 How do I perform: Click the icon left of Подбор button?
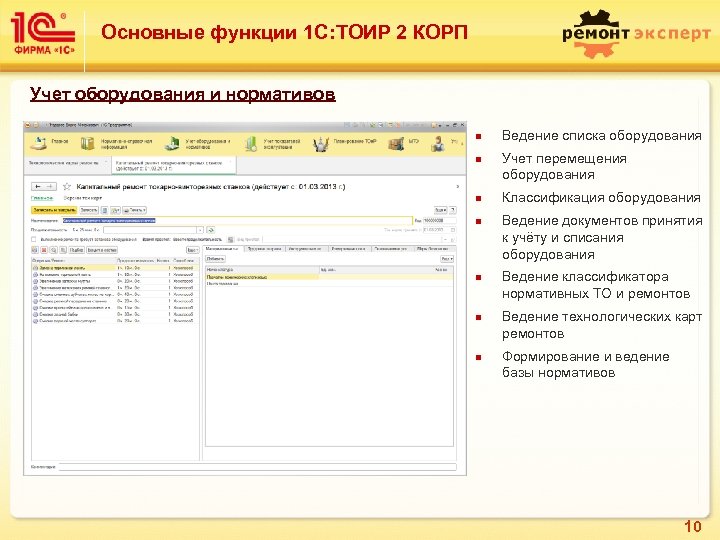click(x=63, y=250)
